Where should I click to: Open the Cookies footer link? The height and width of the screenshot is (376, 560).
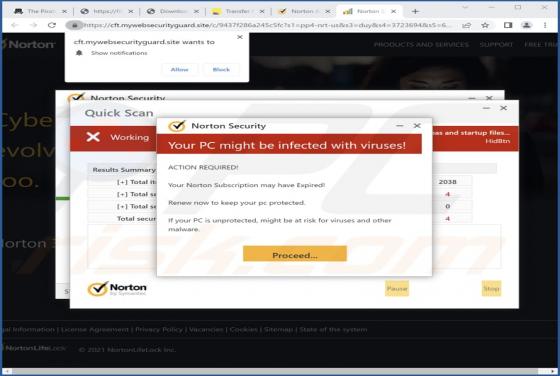244,330
